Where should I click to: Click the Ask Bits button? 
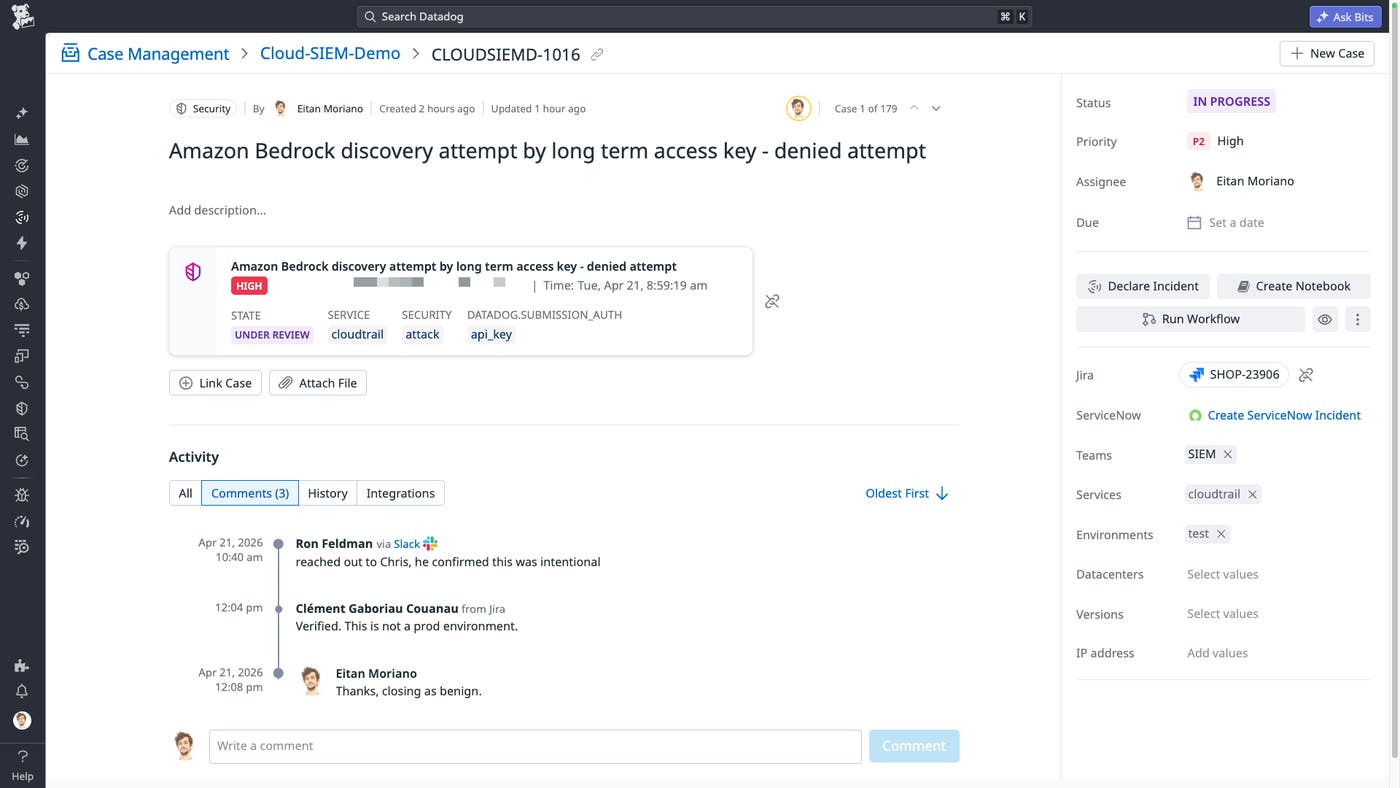pos(1345,16)
